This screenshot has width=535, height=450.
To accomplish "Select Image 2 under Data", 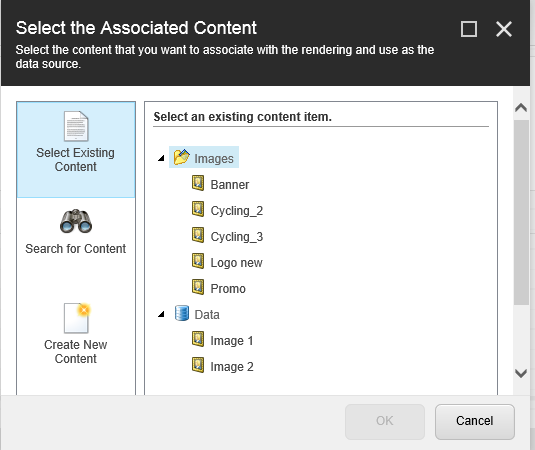I will click(232, 367).
